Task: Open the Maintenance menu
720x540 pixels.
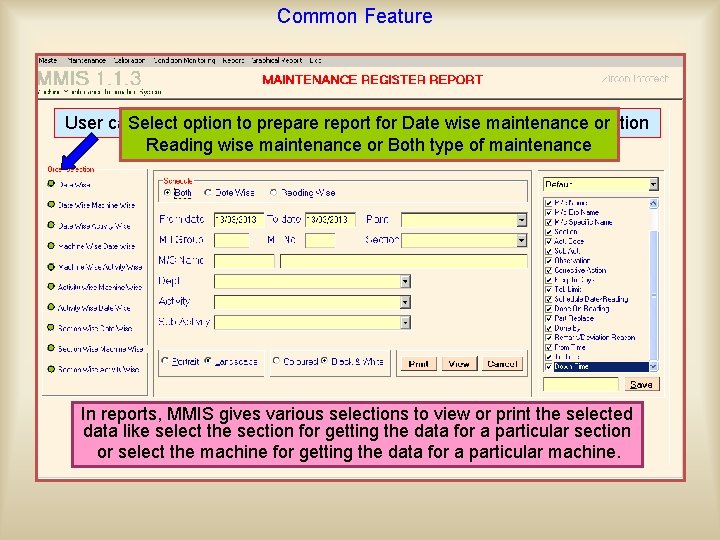Action: (86, 60)
